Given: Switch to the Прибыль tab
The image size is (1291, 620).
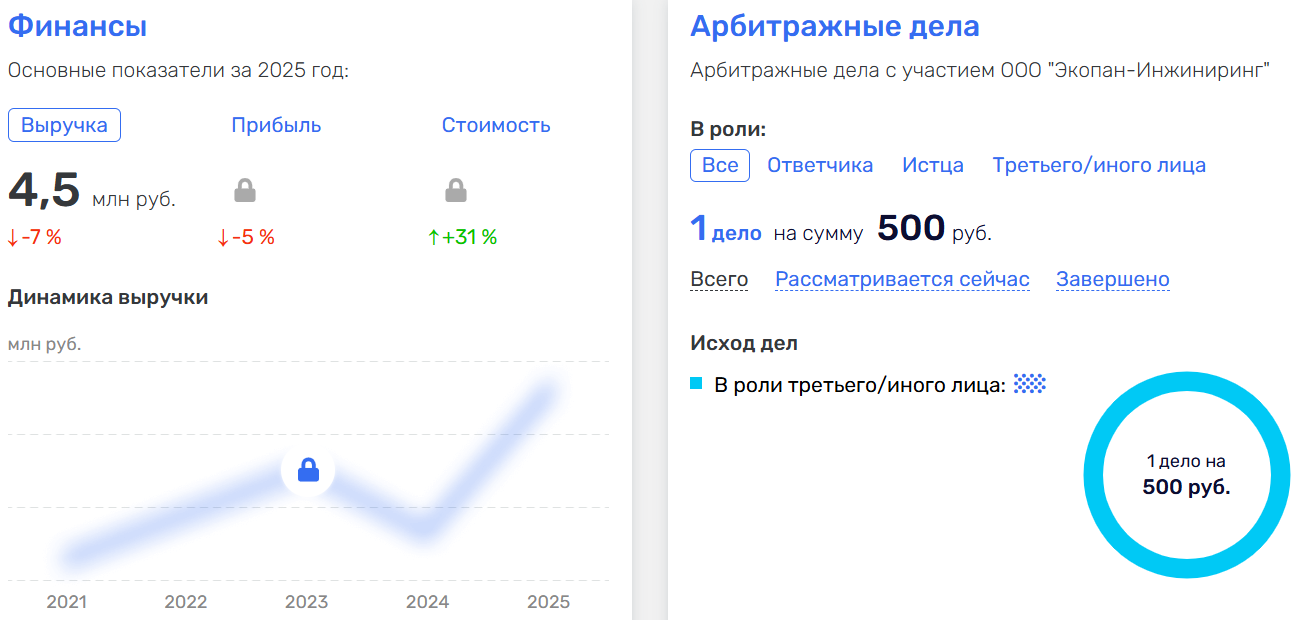Looking at the screenshot, I should pos(276,126).
